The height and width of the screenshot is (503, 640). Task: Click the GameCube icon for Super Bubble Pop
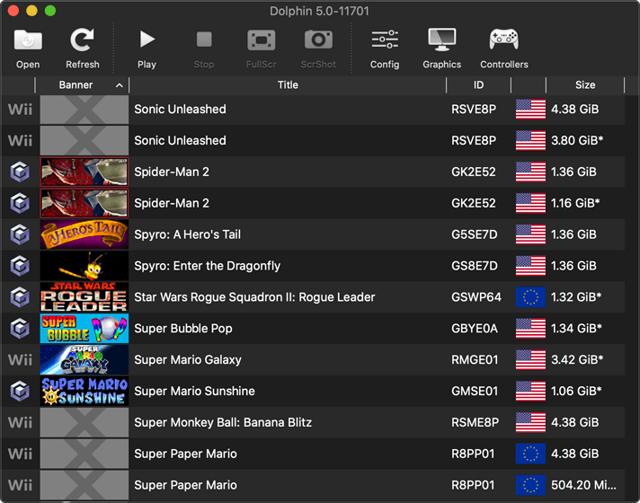click(x=20, y=328)
